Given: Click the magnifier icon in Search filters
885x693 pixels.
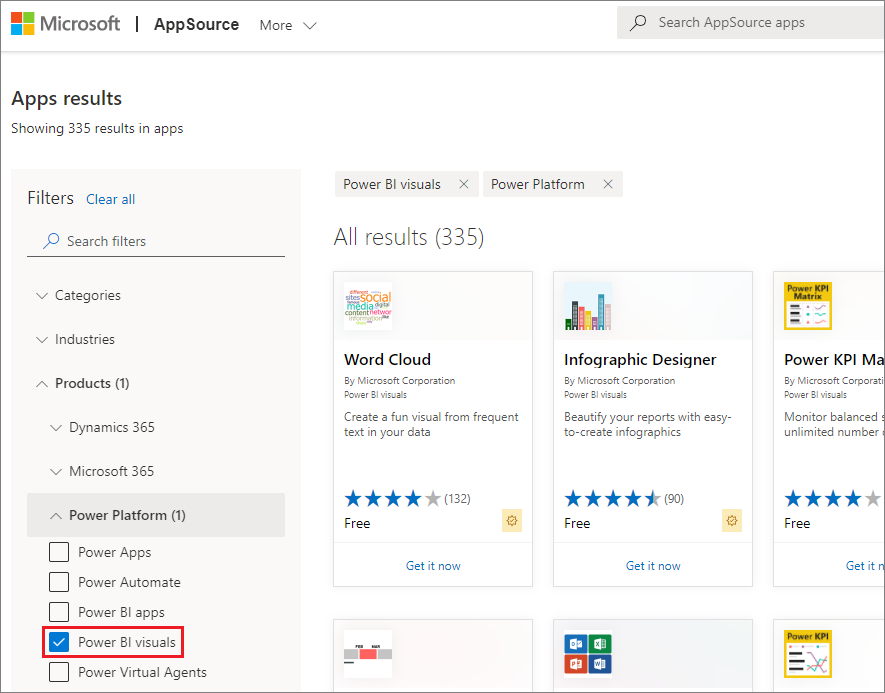Looking at the screenshot, I should pos(51,241).
